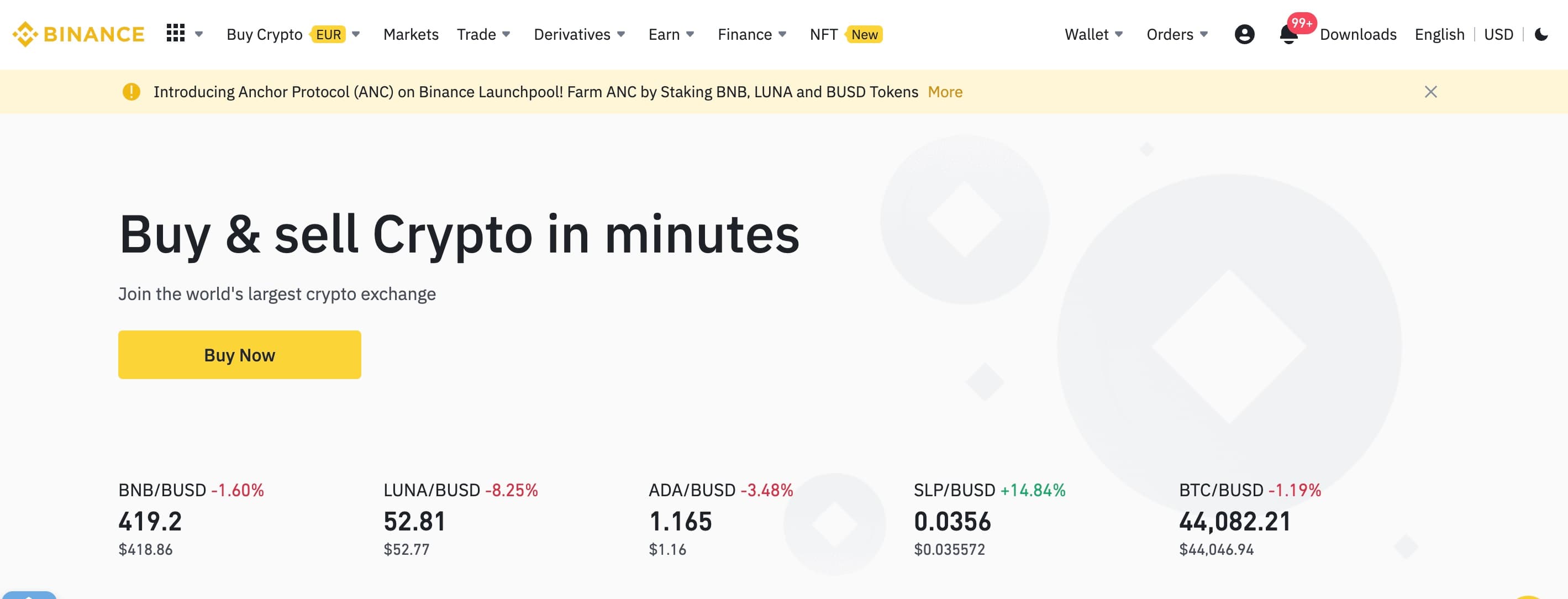
Task: Open the Wallet menu
Action: tap(1087, 34)
